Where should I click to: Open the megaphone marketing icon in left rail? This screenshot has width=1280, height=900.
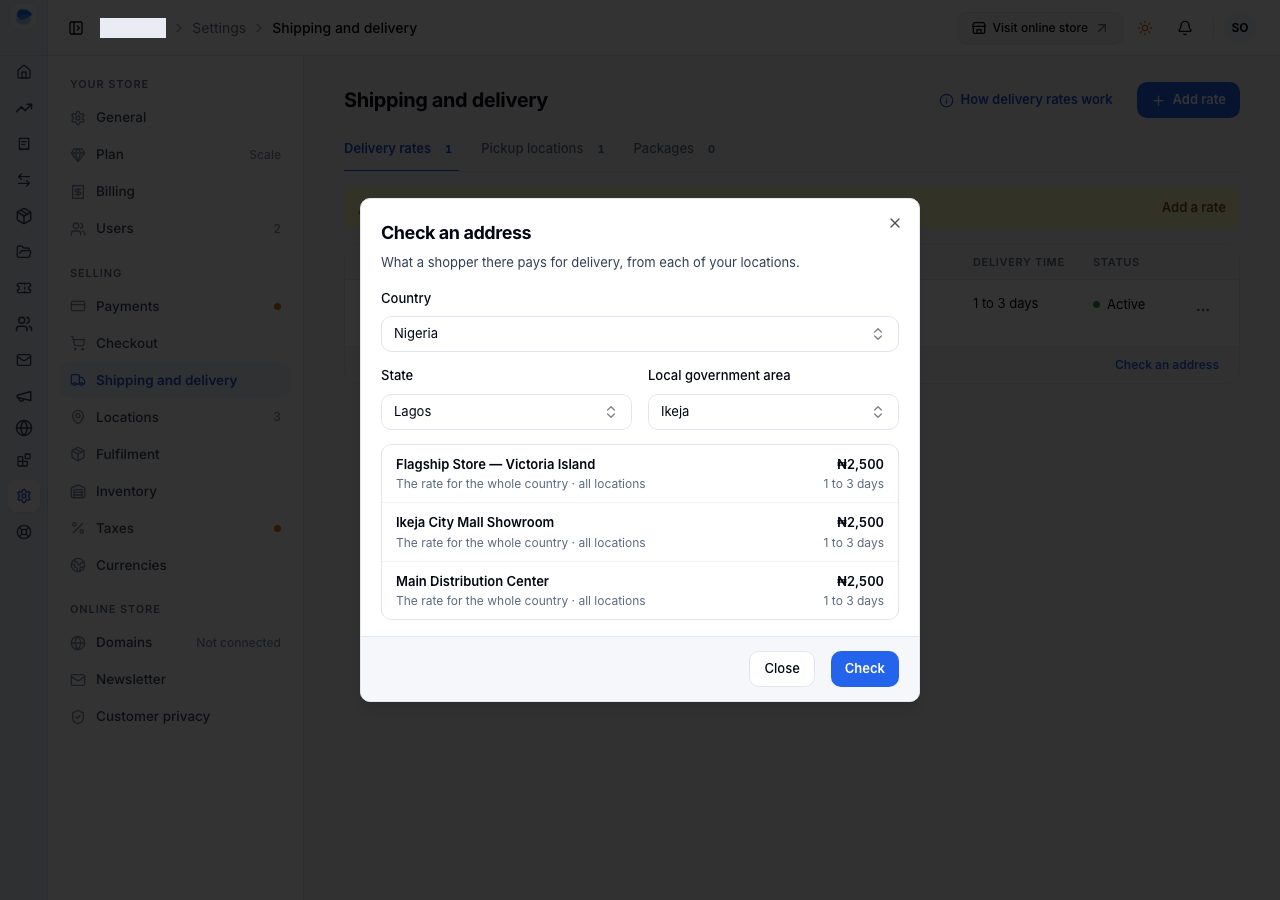click(24, 396)
